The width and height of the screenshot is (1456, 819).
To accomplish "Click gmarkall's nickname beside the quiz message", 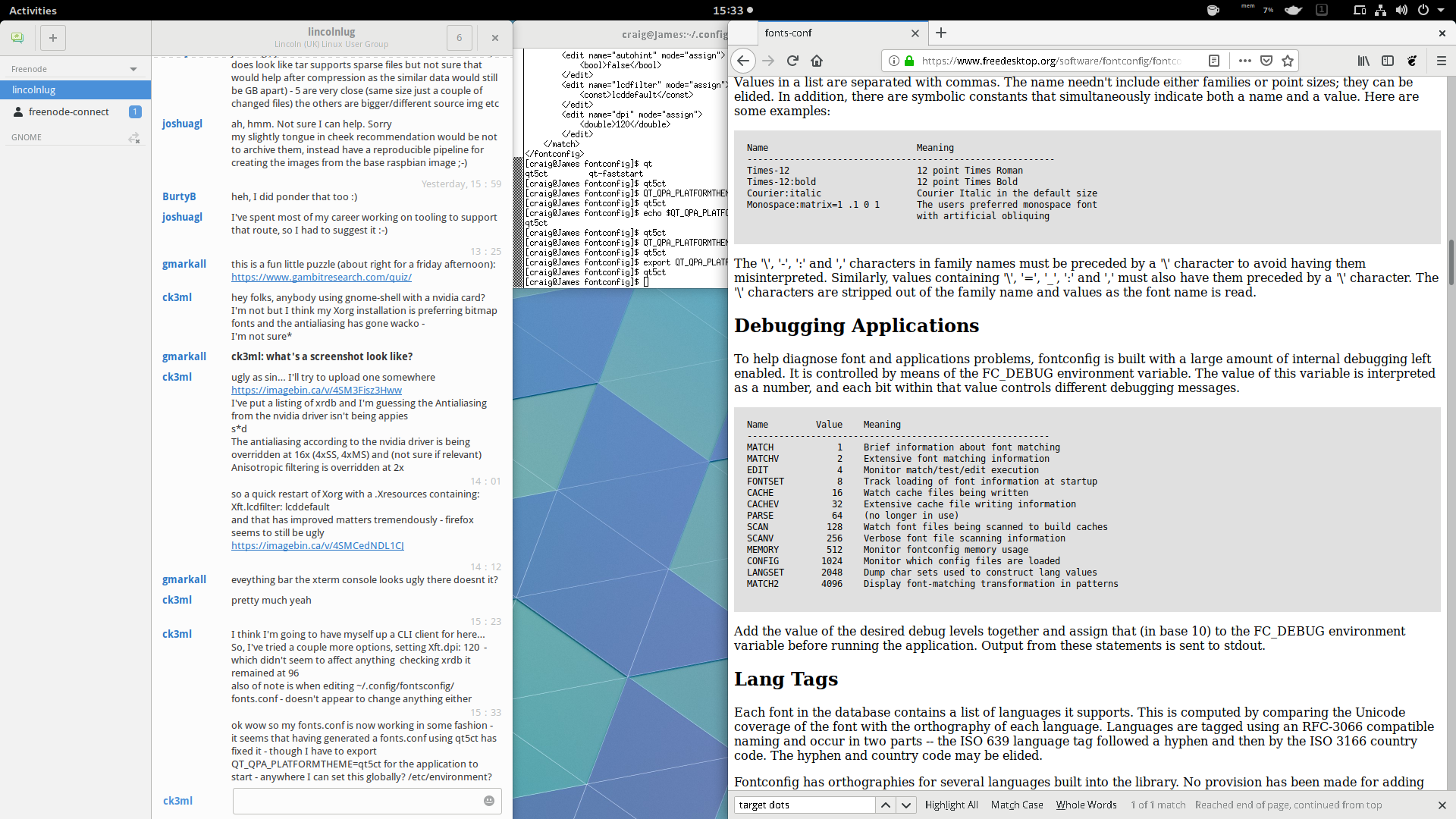I will (184, 264).
